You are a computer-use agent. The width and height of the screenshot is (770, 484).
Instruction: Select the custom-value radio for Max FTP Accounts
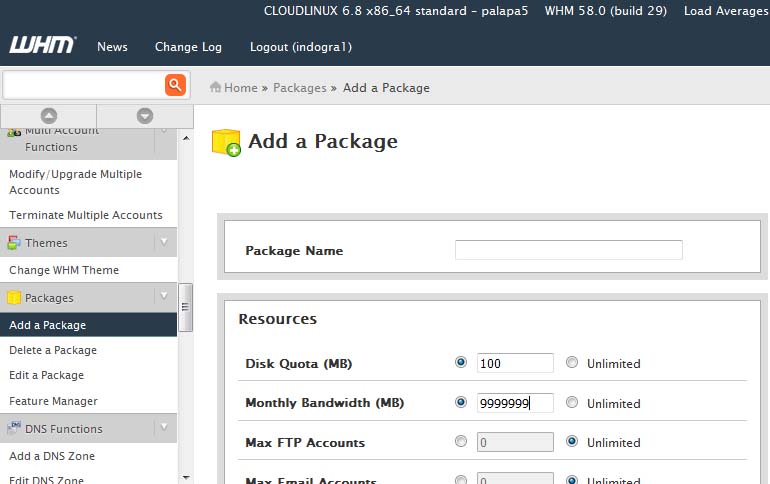point(460,442)
